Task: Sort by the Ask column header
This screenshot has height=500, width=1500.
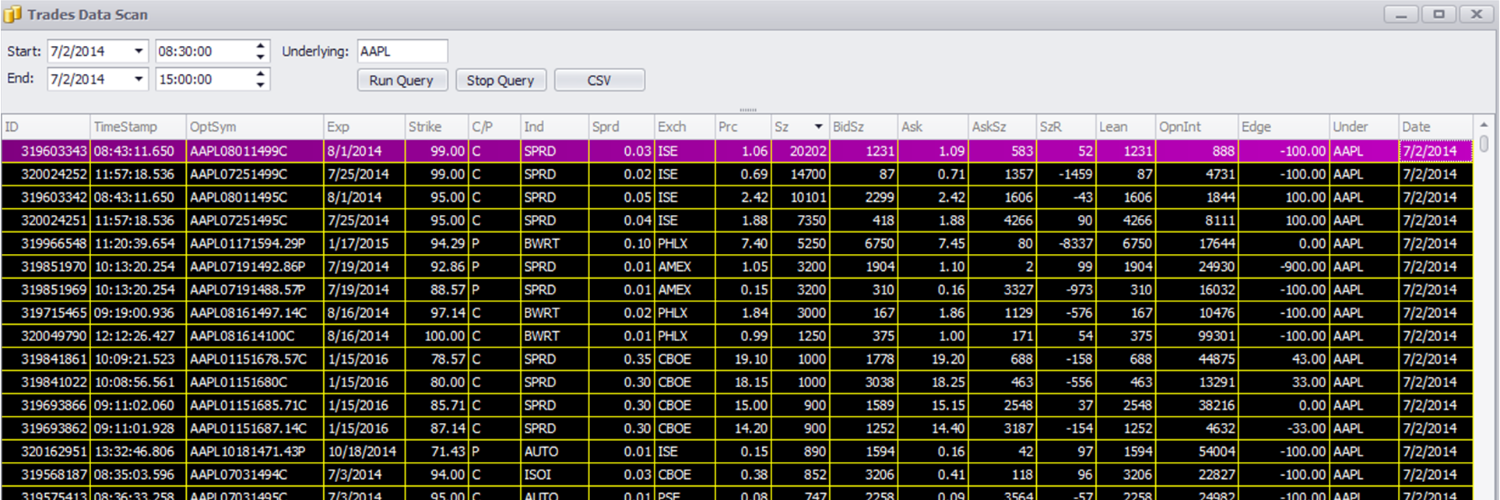Action: [932, 127]
